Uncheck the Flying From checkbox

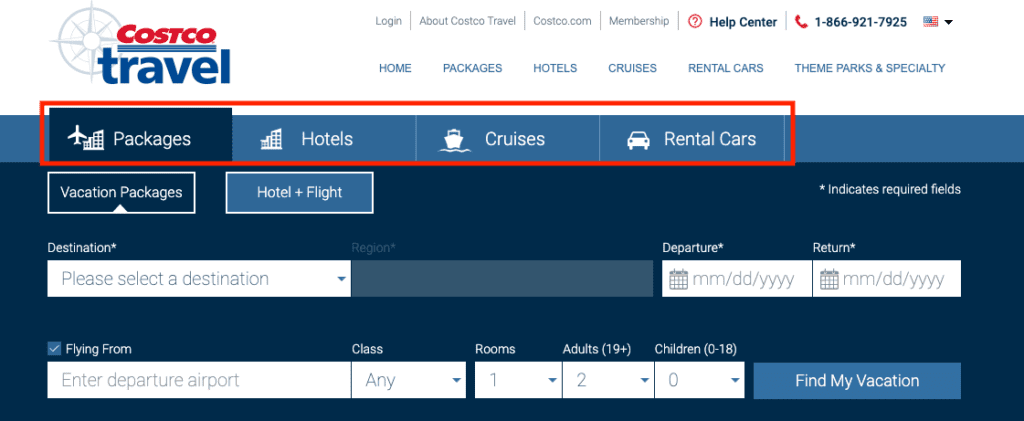tap(54, 349)
